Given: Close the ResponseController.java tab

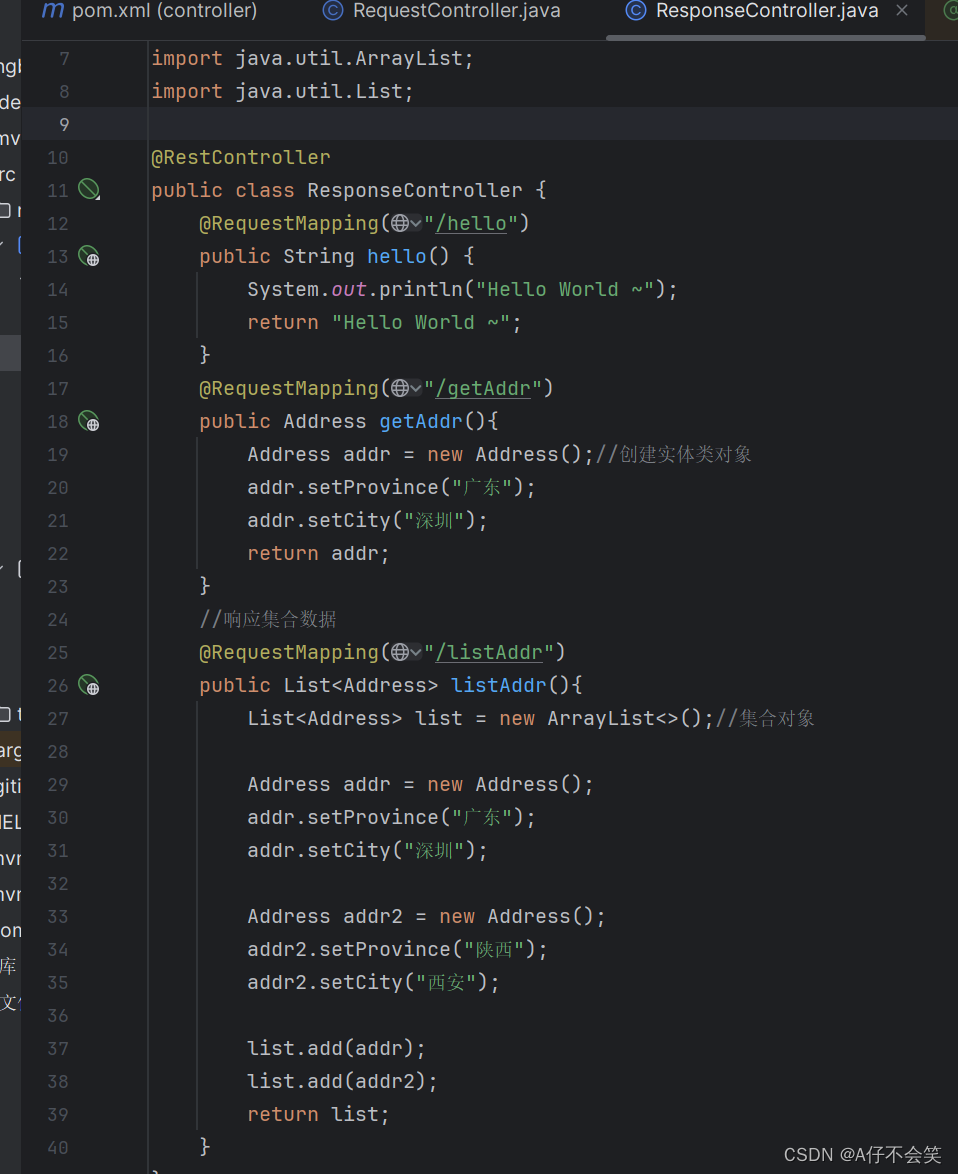Looking at the screenshot, I should click(905, 12).
